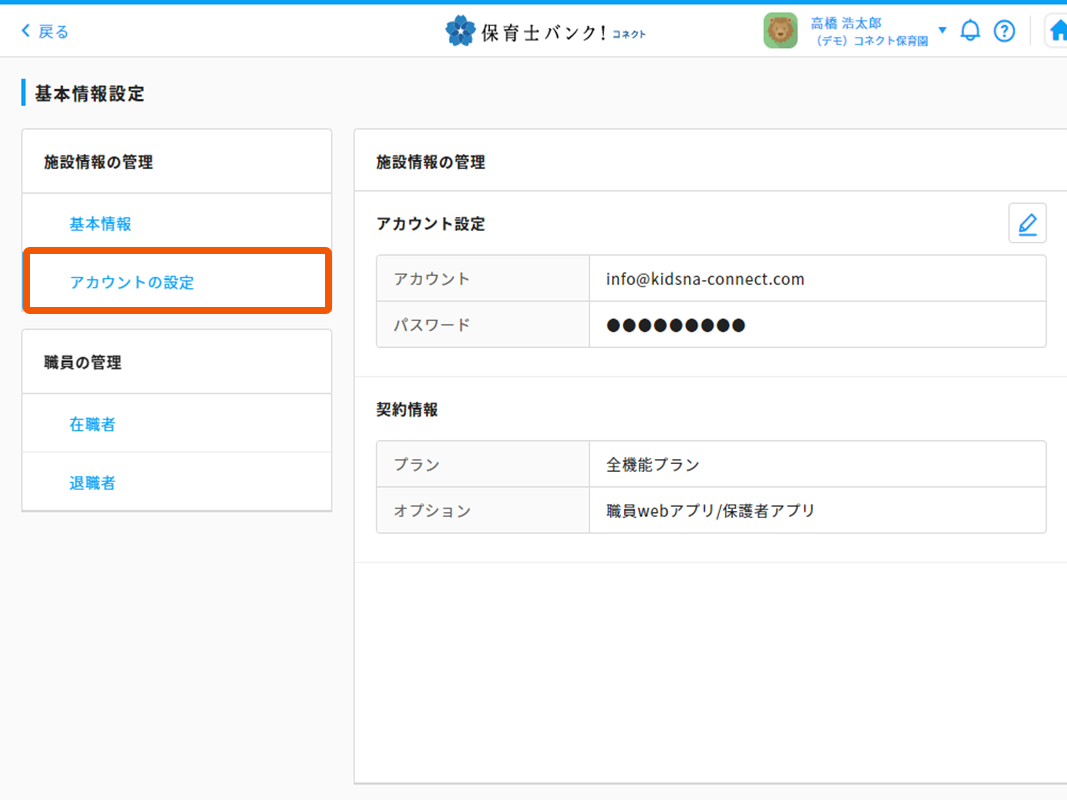This screenshot has width=1067, height=800.
Task: Click the lion user avatar
Action: click(x=780, y=31)
